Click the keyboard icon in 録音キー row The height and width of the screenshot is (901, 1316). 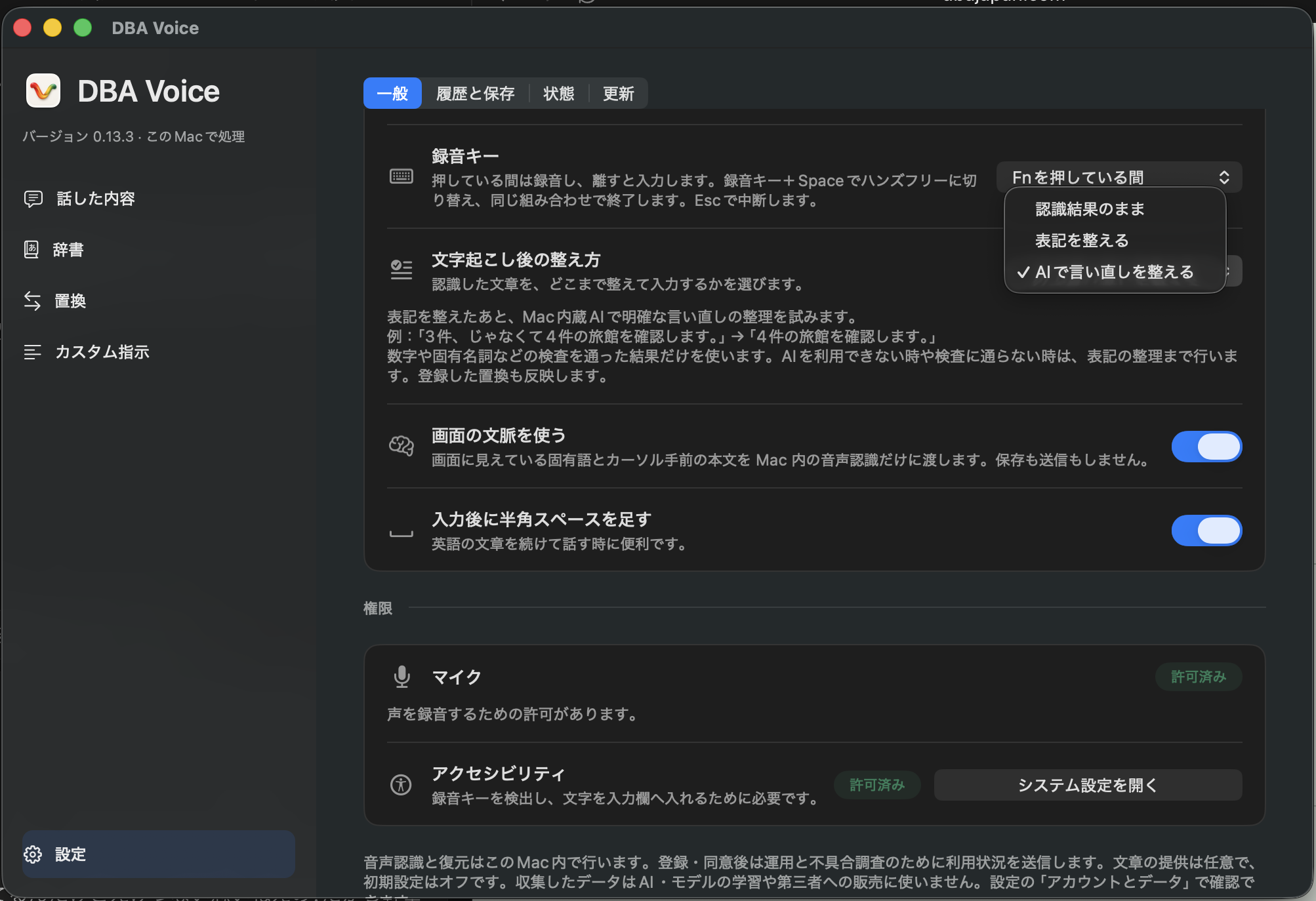point(401,176)
